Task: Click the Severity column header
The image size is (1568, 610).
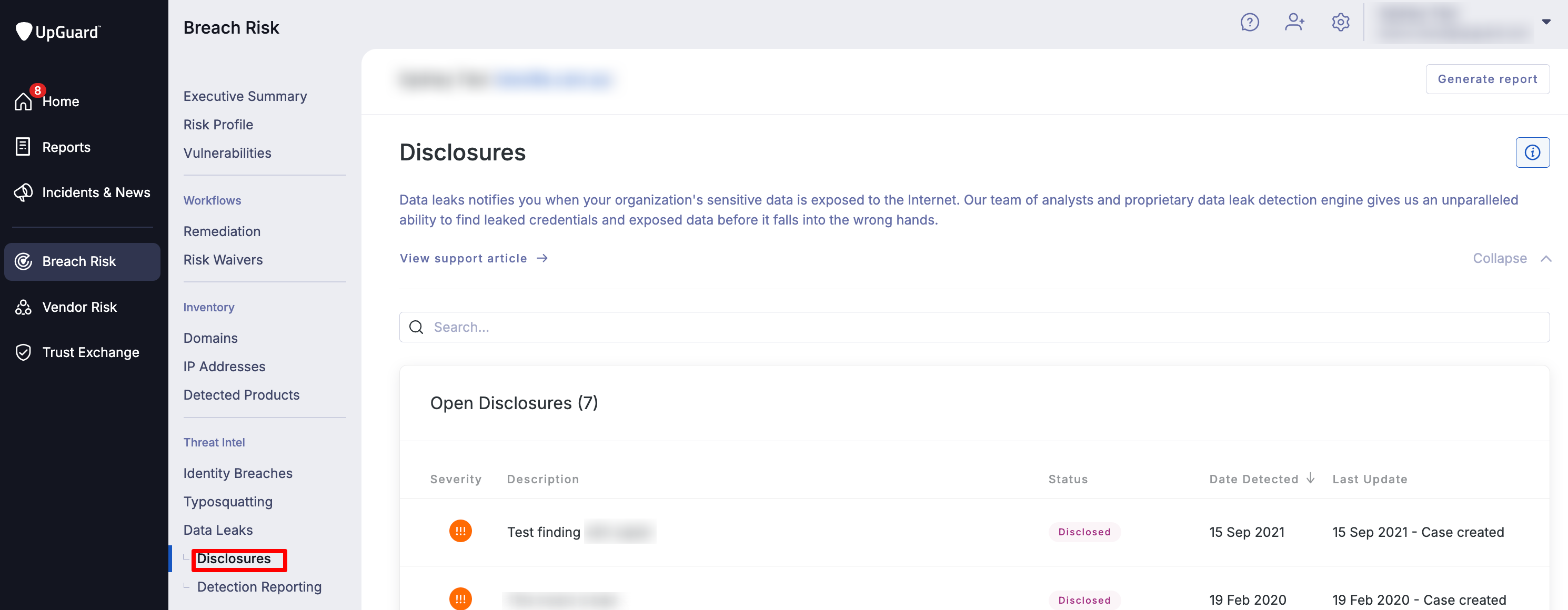Action: [x=455, y=479]
